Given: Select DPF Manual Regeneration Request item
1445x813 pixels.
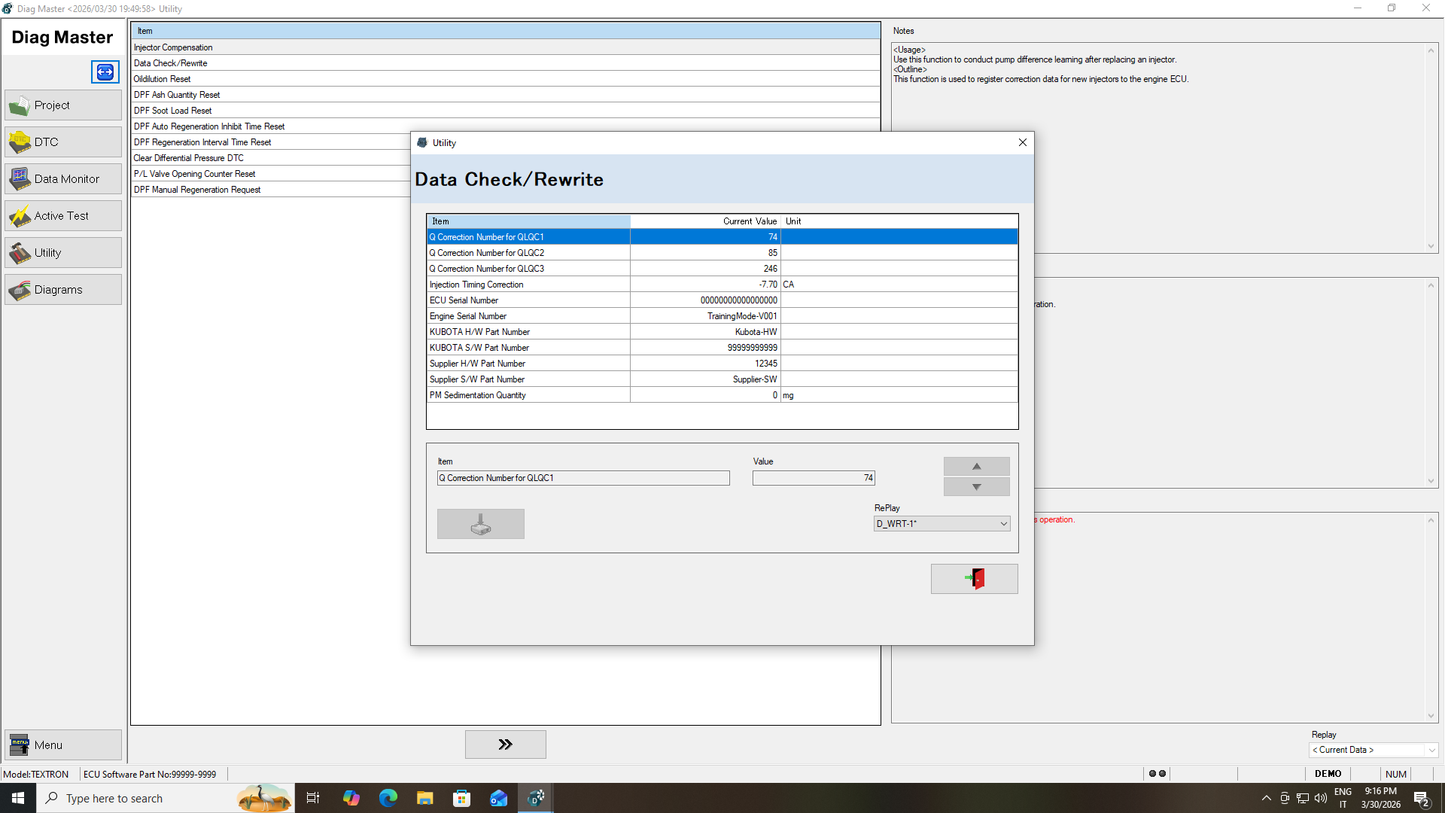Looking at the screenshot, I should 271,190.
